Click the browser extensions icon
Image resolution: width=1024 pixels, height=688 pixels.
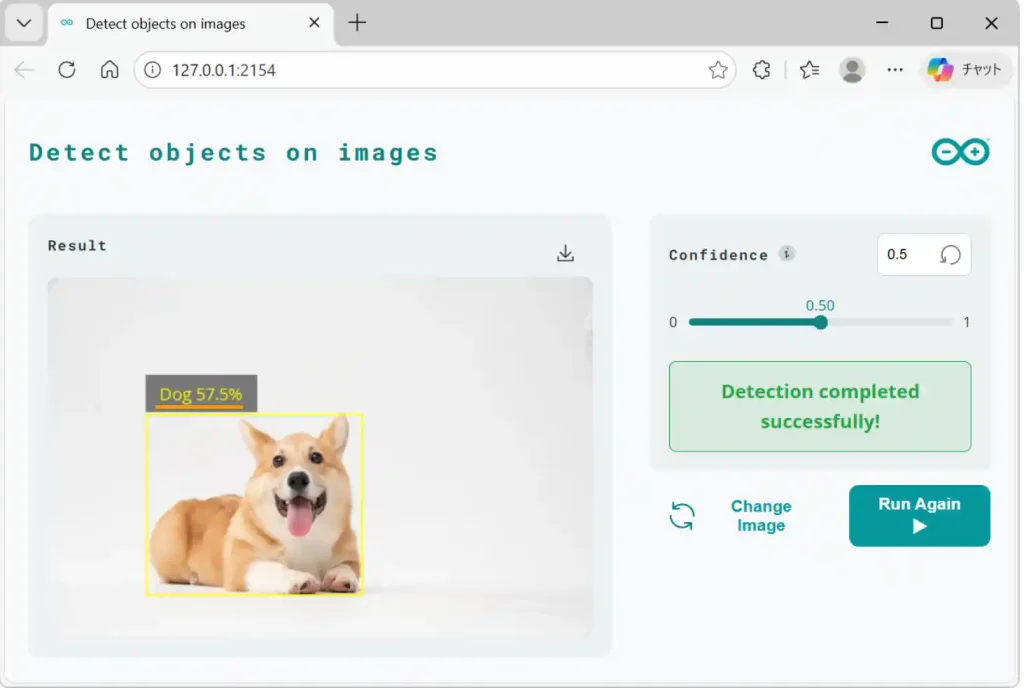coord(761,69)
